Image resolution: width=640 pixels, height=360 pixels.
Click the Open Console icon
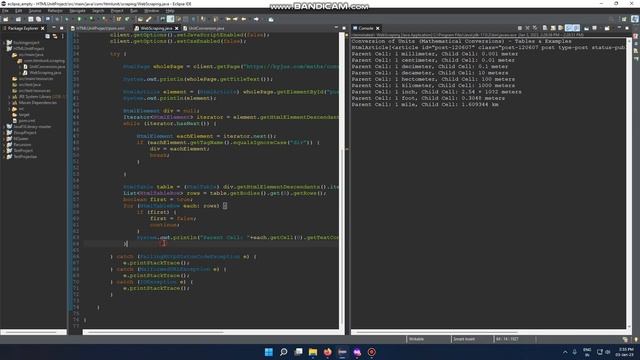pos(607,28)
